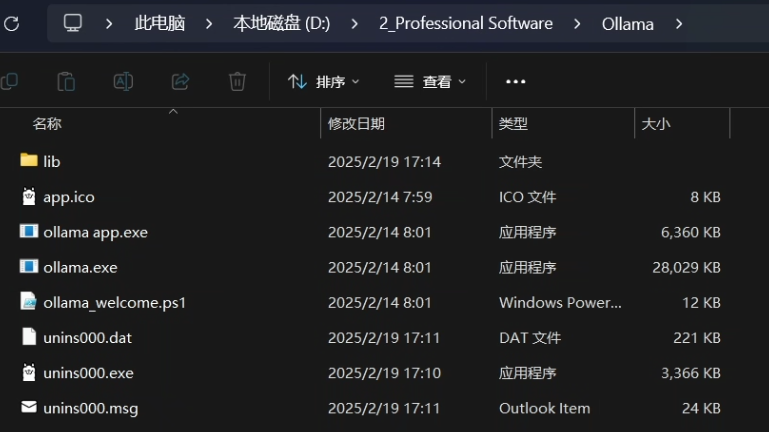Click the 2025/2/19 17:10 date cell

pyautogui.click(x=384, y=373)
